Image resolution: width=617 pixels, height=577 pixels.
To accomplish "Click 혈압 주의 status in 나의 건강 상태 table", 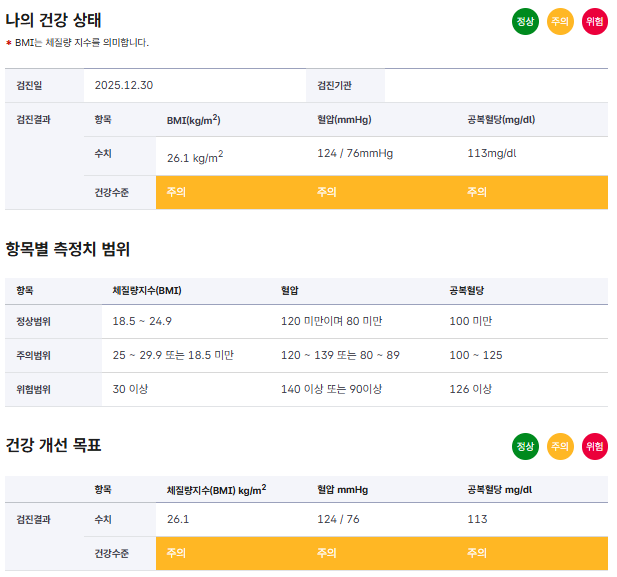I will tap(327, 192).
